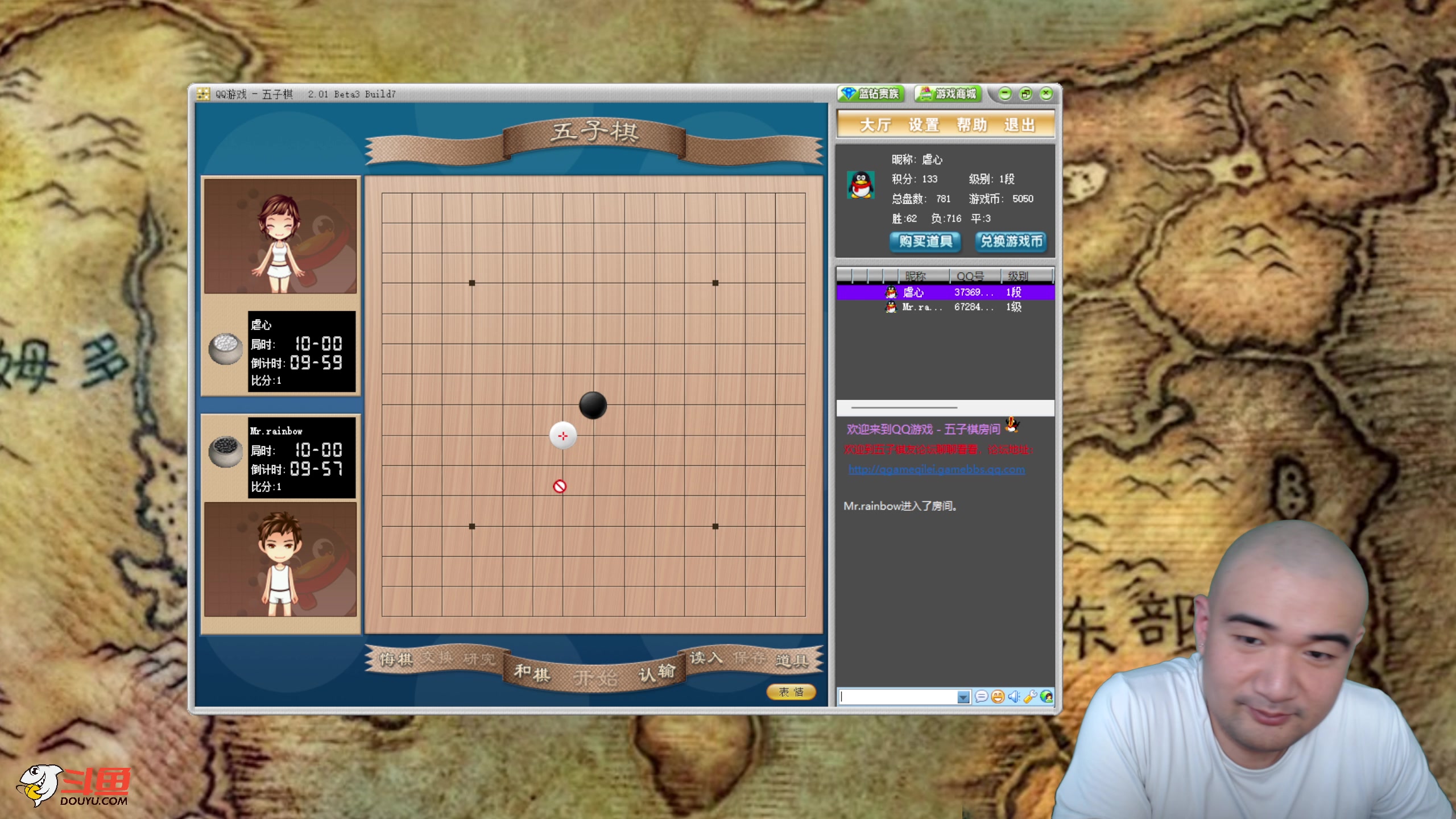Click the 购买道具 buy items button
This screenshot has width=1456, height=819.
[925, 241]
